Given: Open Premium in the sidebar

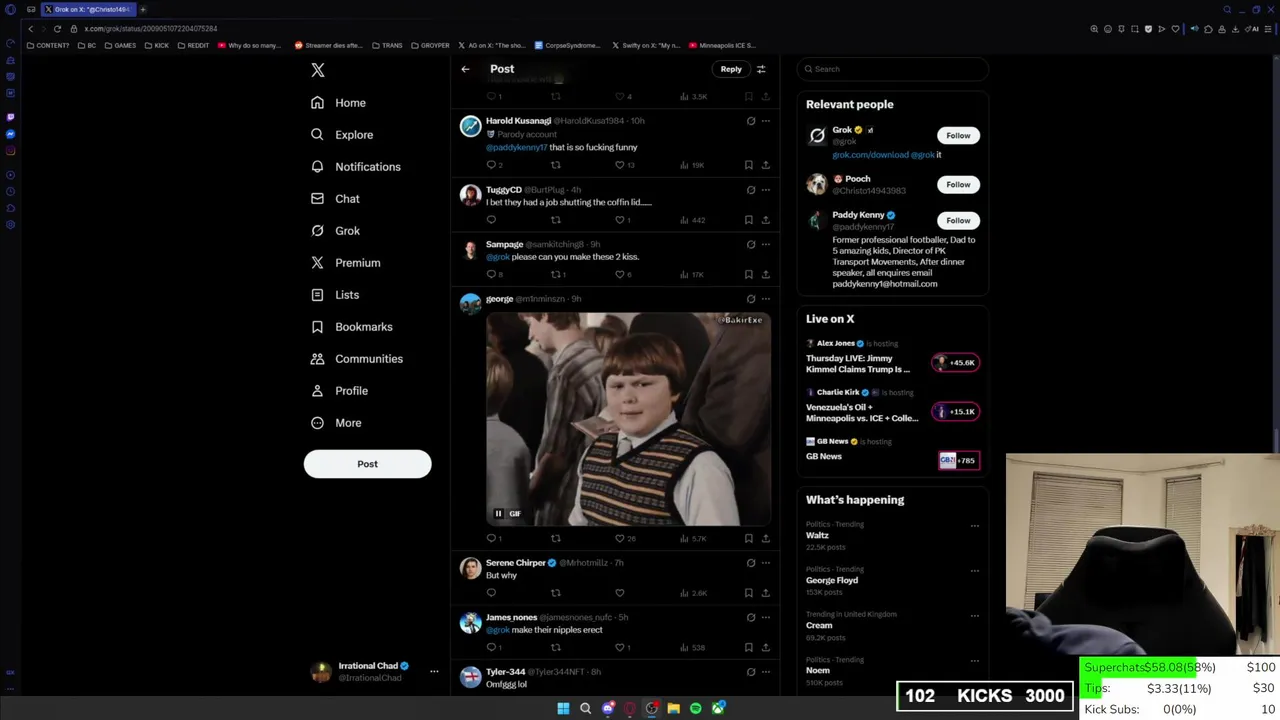Looking at the screenshot, I should tap(345, 263).
